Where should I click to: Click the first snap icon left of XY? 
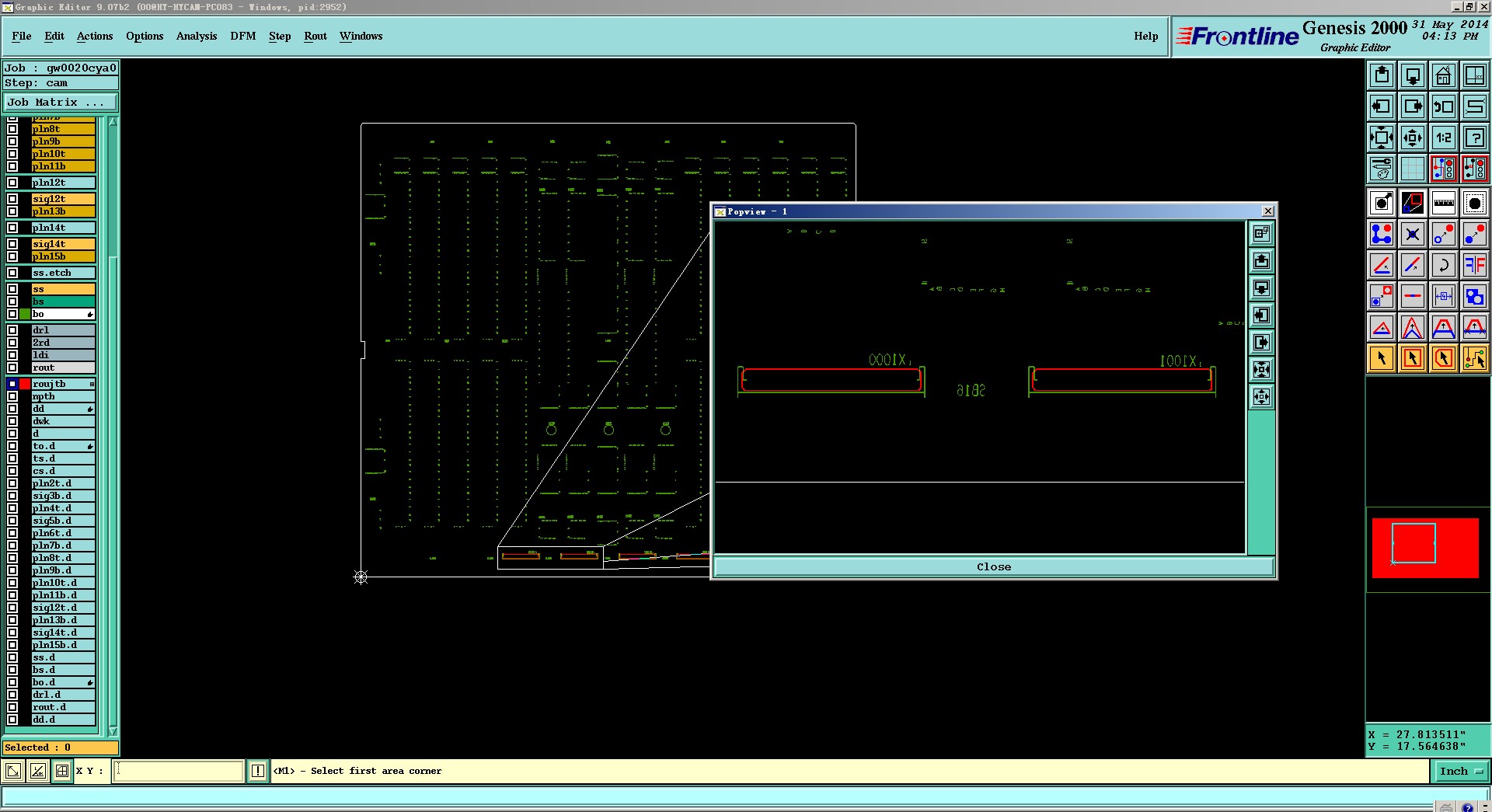coord(13,771)
